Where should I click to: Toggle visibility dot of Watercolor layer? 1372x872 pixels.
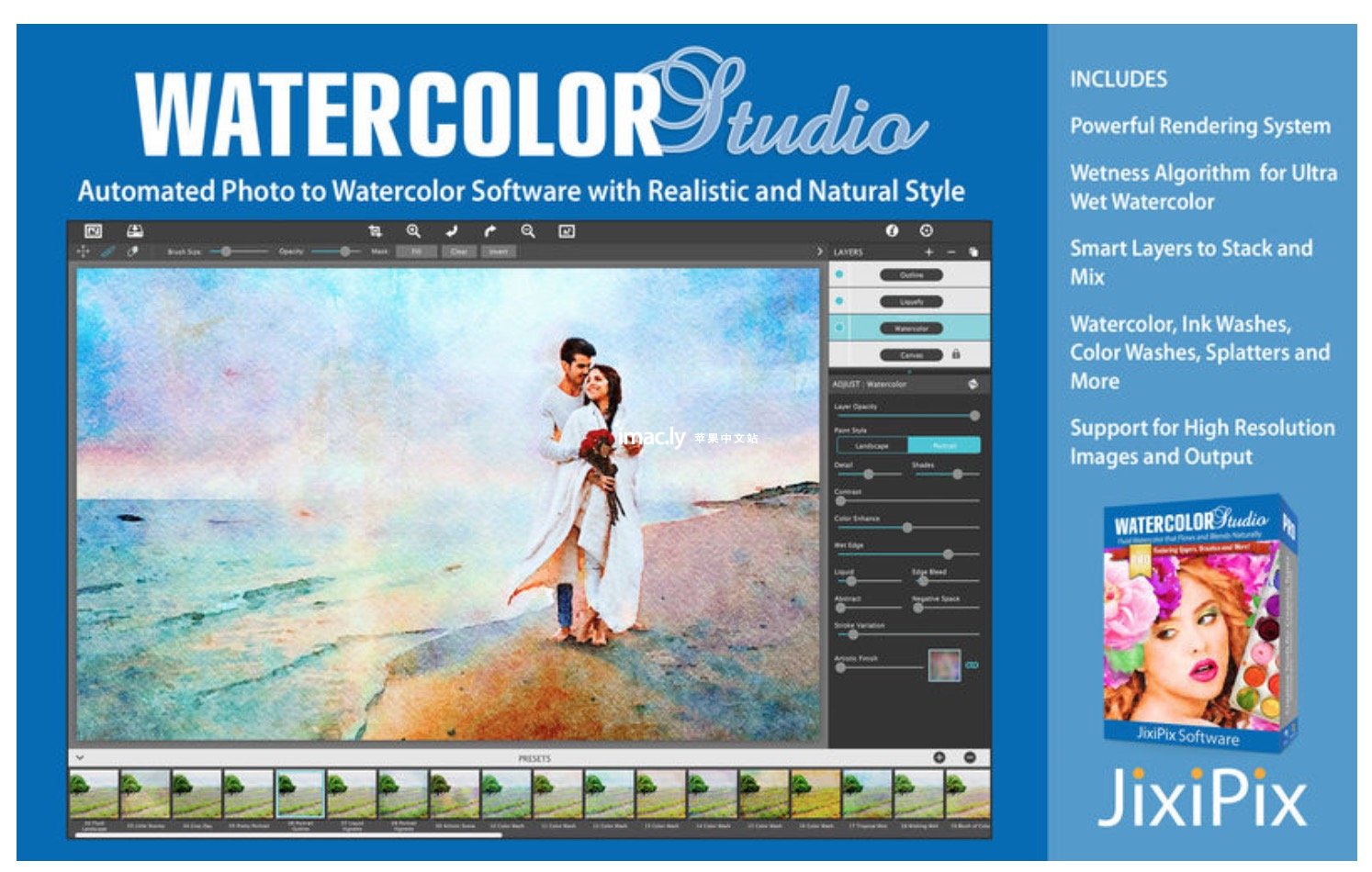pyautogui.click(x=839, y=328)
